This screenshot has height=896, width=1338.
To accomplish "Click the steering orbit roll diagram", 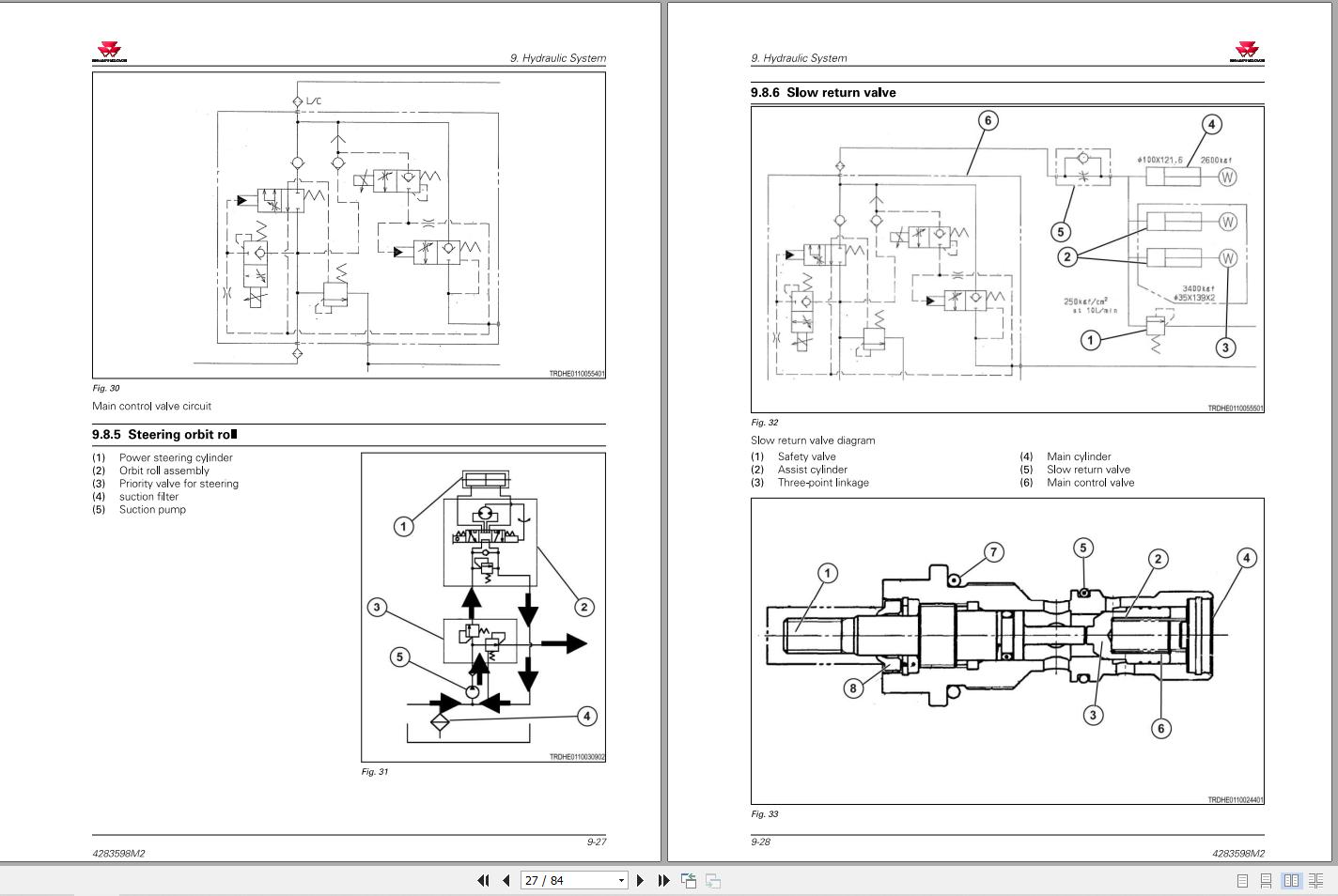I will (484, 607).
